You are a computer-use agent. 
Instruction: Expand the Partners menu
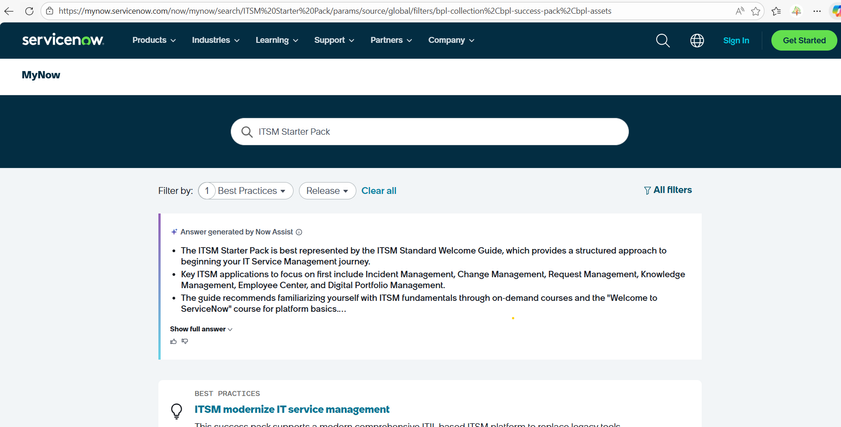coord(391,40)
